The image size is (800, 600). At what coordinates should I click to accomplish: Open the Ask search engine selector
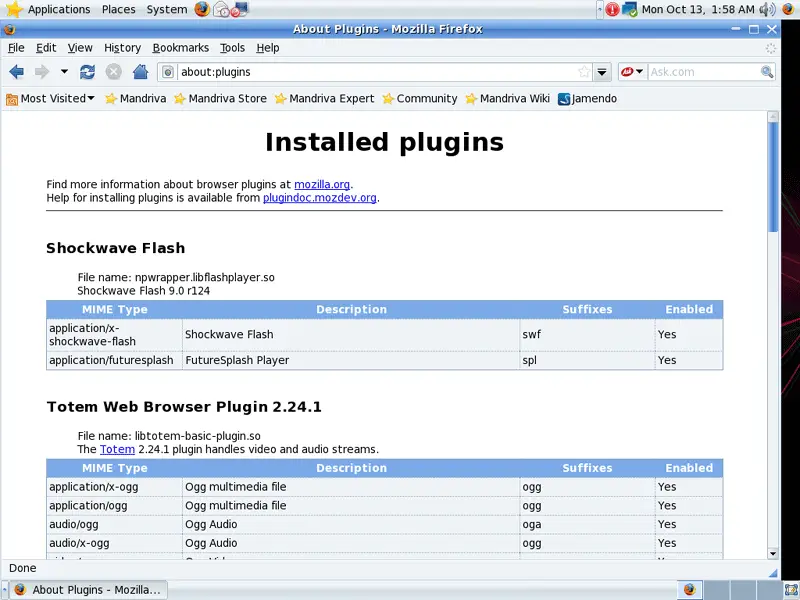point(632,72)
